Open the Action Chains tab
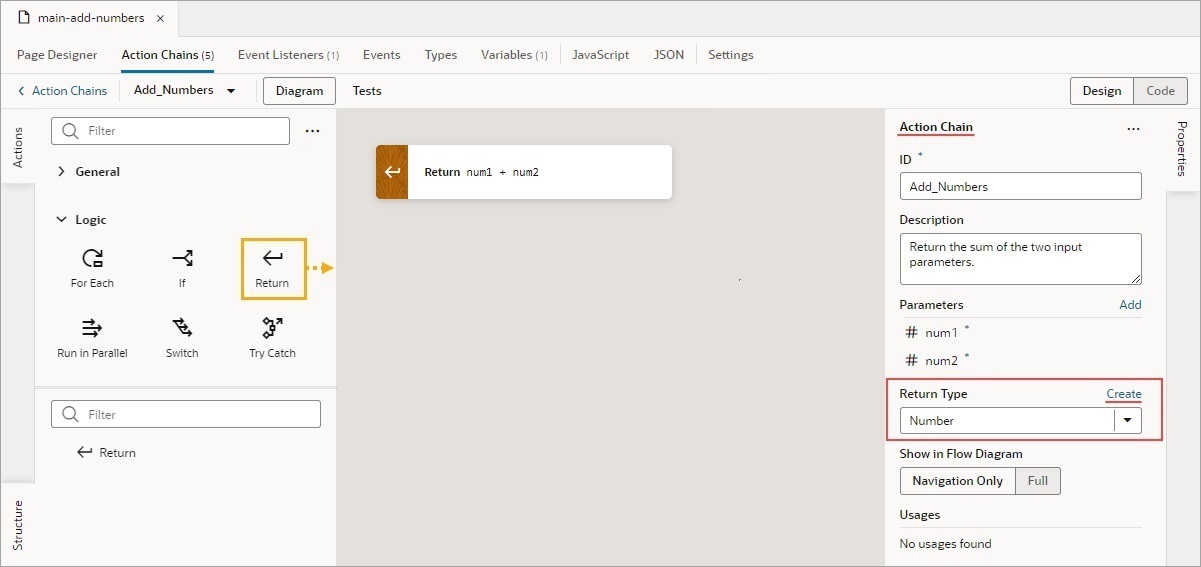Screen dimensions: 1201x567 (x=168, y=55)
